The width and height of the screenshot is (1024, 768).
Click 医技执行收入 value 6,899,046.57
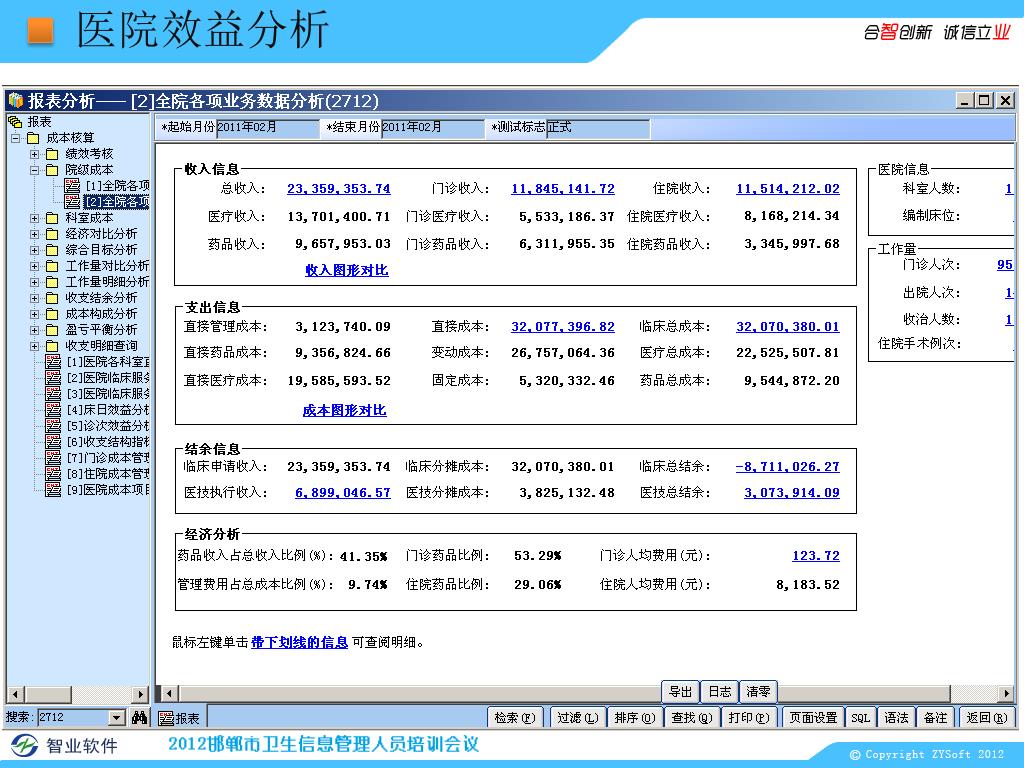tap(342, 493)
